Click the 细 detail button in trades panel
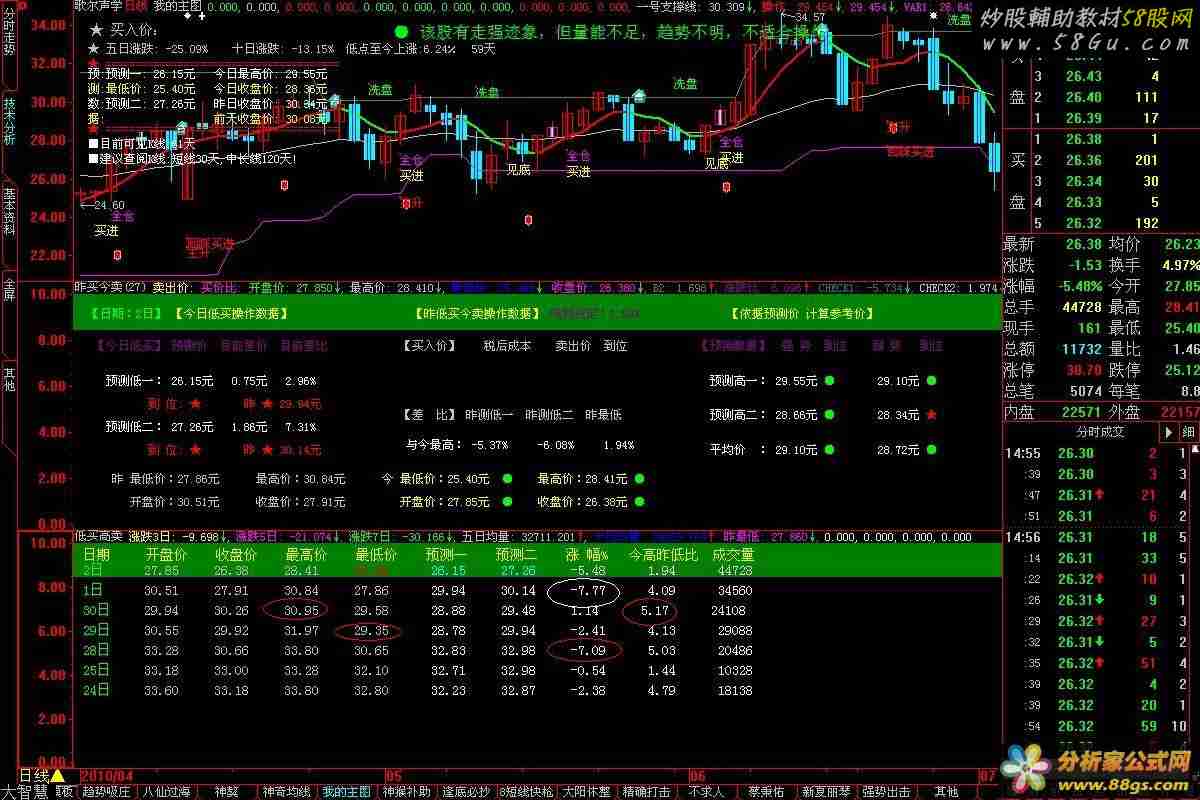This screenshot has height=800, width=1200. pyautogui.click(x=1189, y=432)
